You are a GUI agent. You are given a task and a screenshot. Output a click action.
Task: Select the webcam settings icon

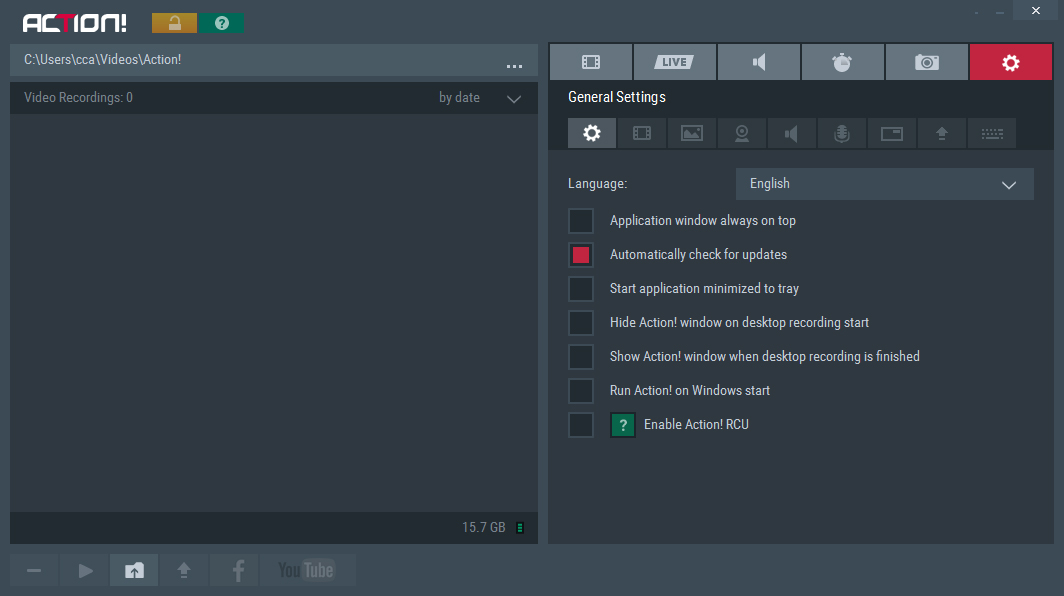click(x=742, y=133)
